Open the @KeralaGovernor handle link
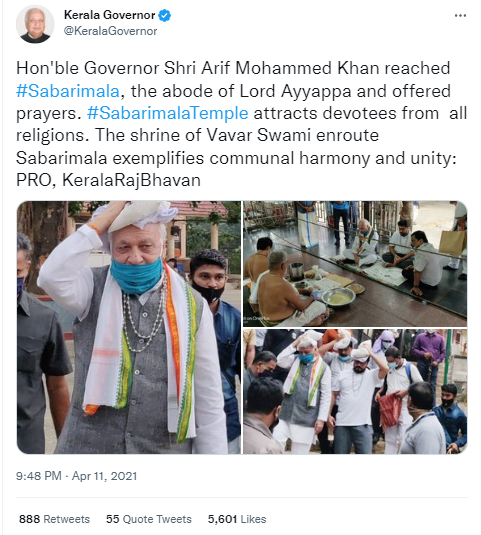 [111, 31]
